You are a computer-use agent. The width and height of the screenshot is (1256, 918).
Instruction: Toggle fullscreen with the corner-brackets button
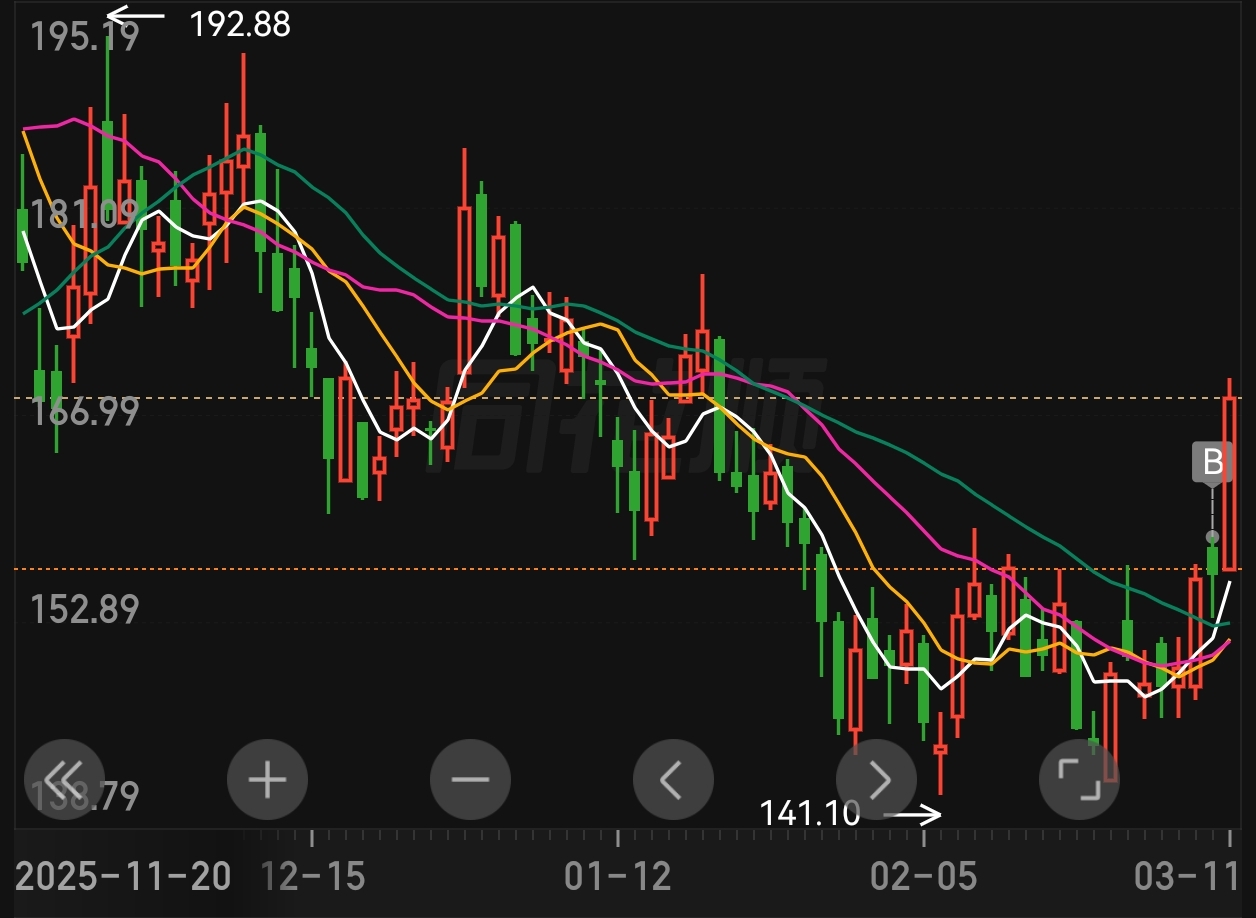click(x=1080, y=779)
